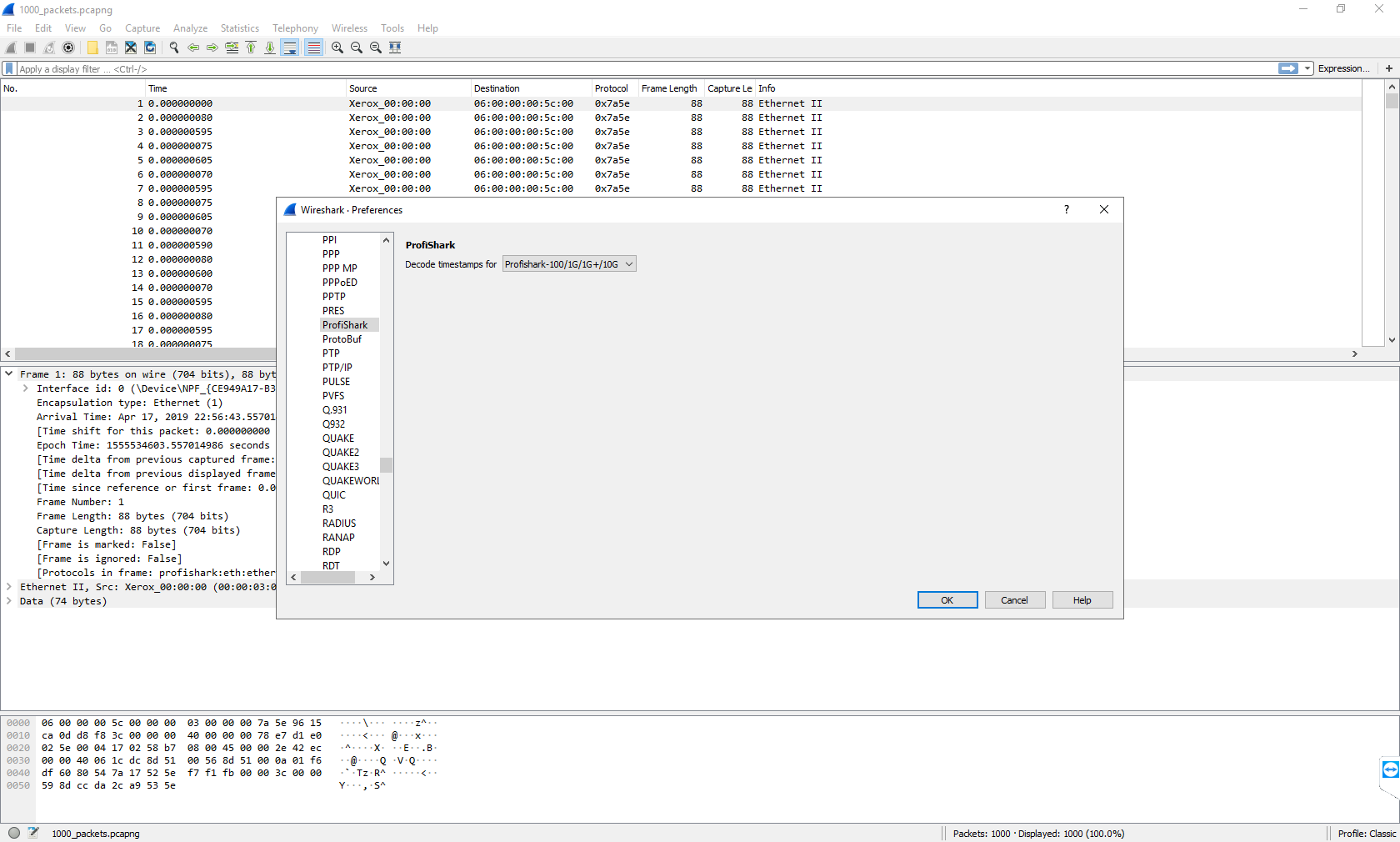Screen dimensions: 1400x842
Task: Zoom out main window text
Action: (x=357, y=48)
